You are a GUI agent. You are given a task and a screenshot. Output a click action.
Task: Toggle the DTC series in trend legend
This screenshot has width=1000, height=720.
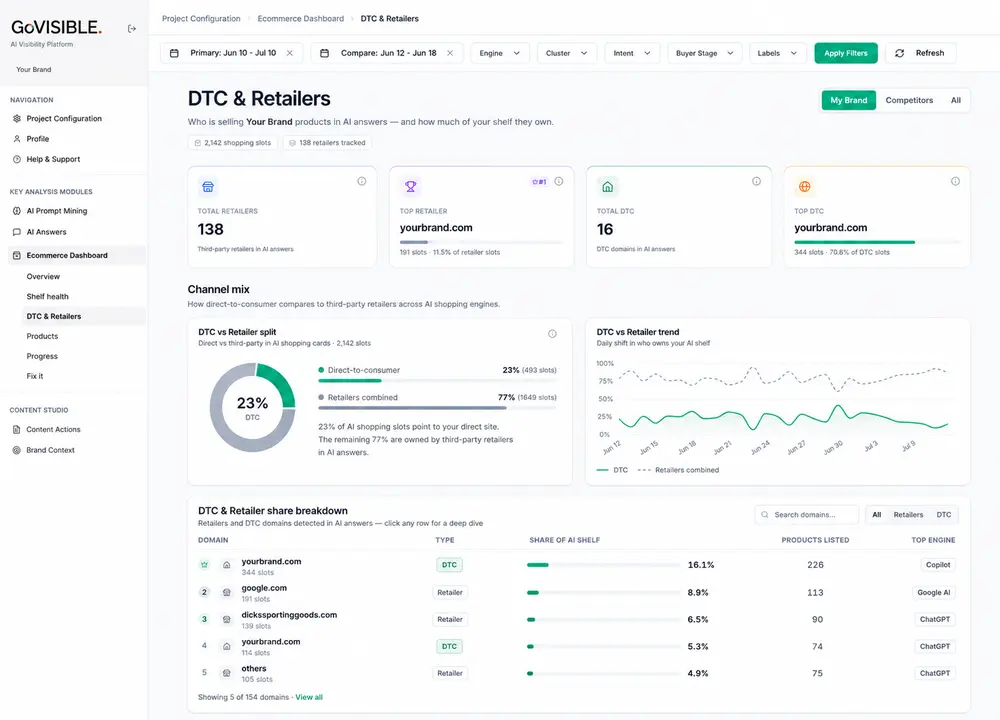pos(612,470)
